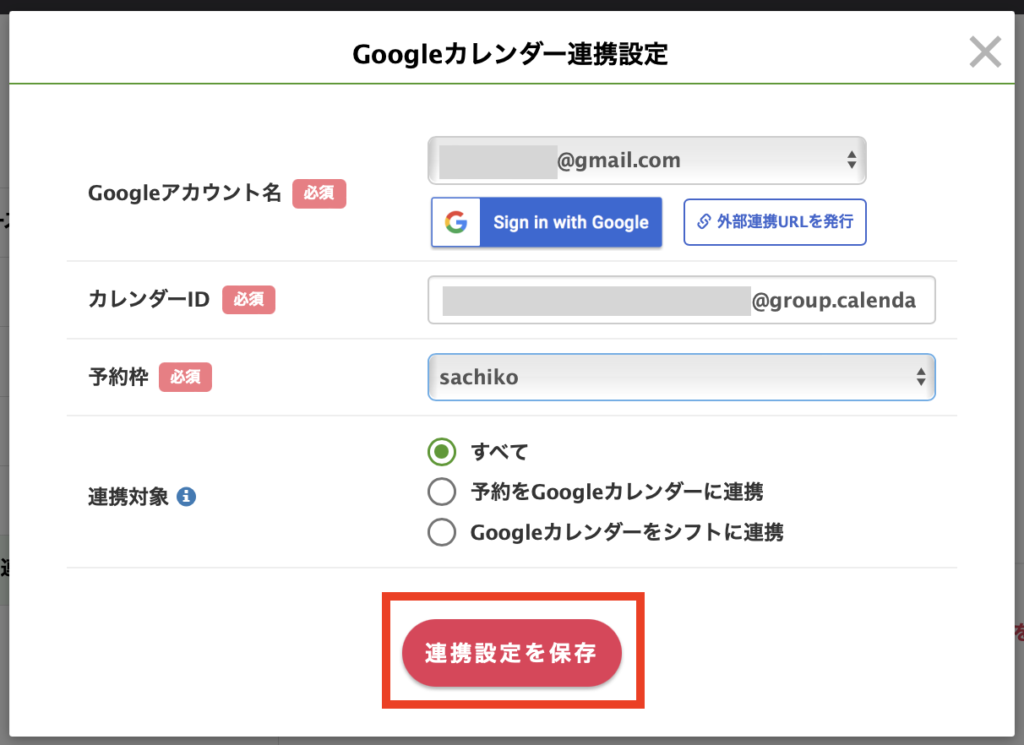This screenshot has width=1024, height=745.
Task: Click the Sign in with Google button
Action: tap(547, 222)
